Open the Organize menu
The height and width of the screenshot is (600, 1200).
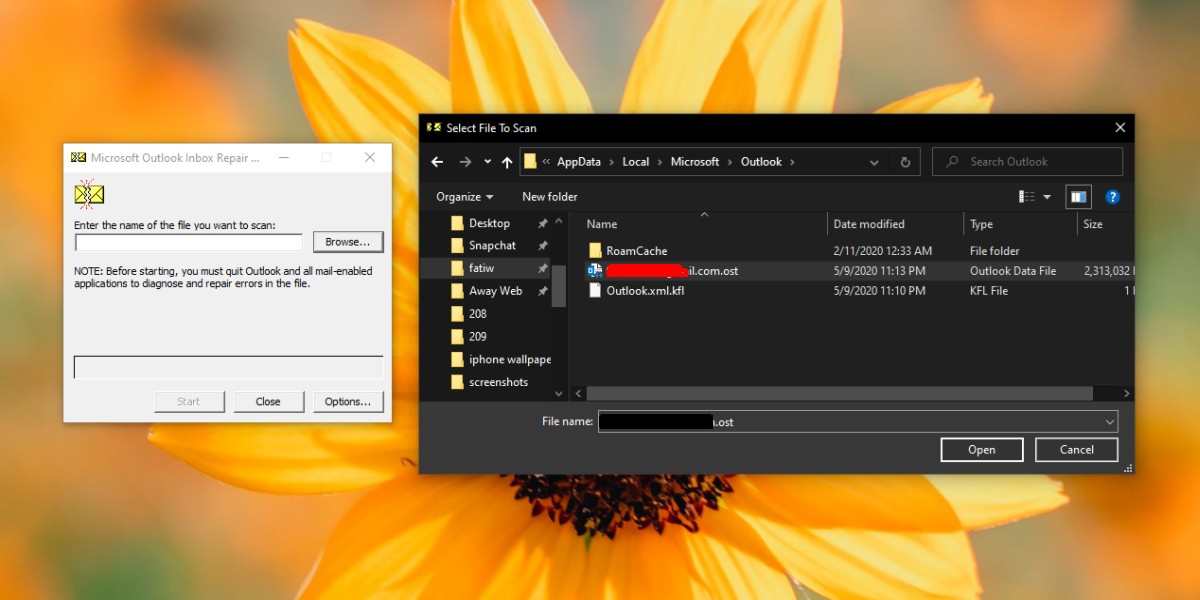(x=465, y=197)
